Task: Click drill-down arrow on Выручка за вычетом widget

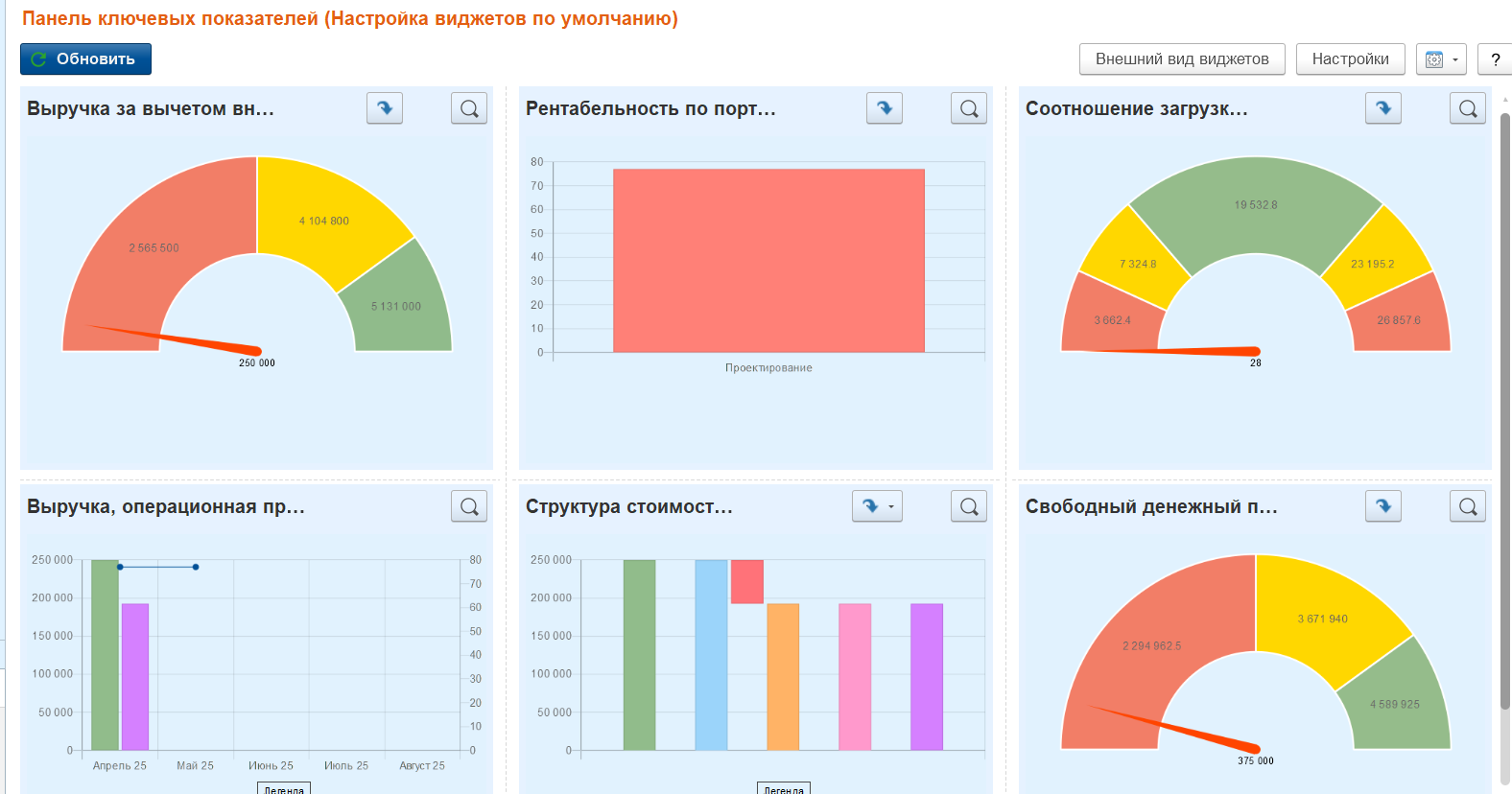Action: pyautogui.click(x=385, y=108)
